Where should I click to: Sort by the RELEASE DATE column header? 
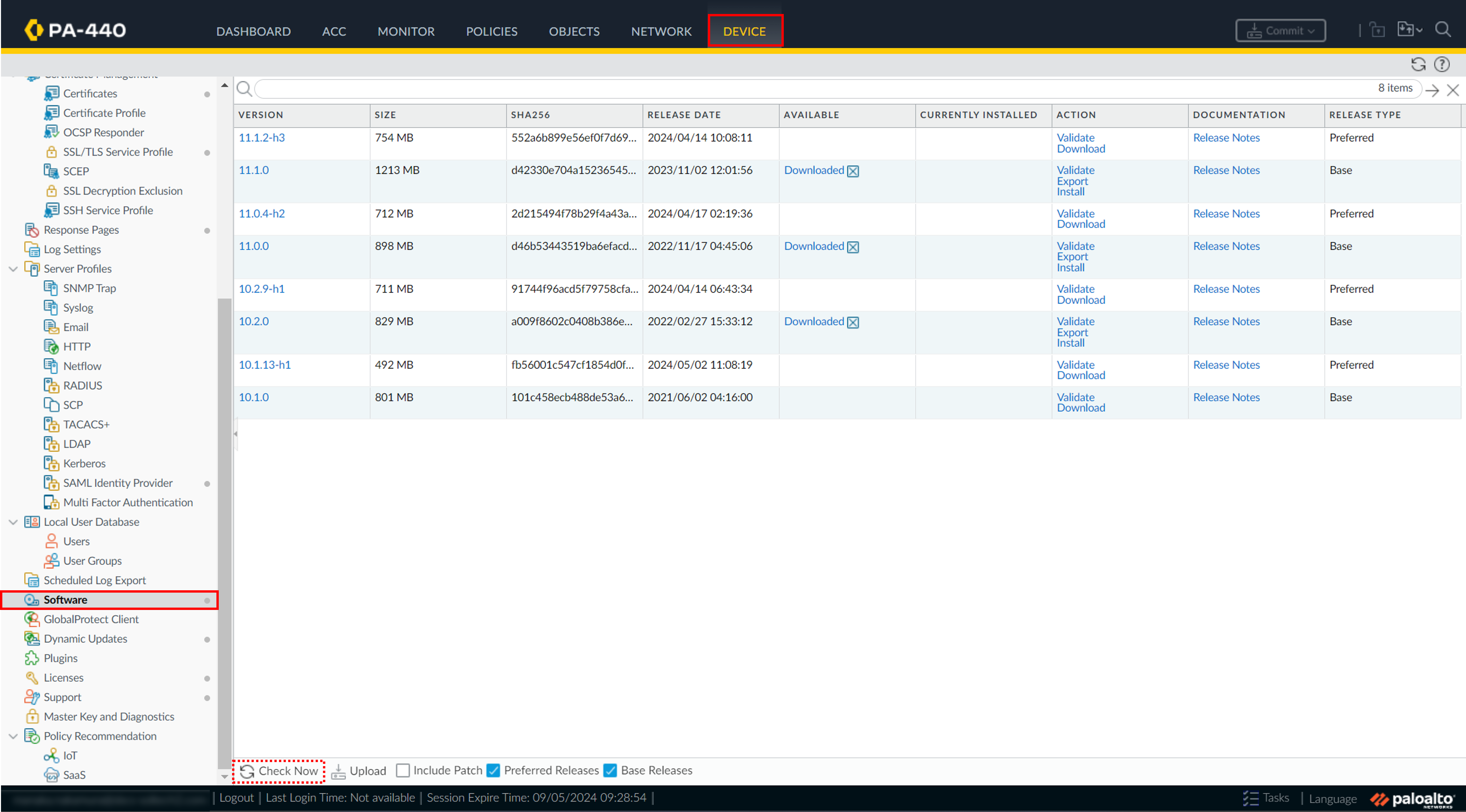[684, 115]
